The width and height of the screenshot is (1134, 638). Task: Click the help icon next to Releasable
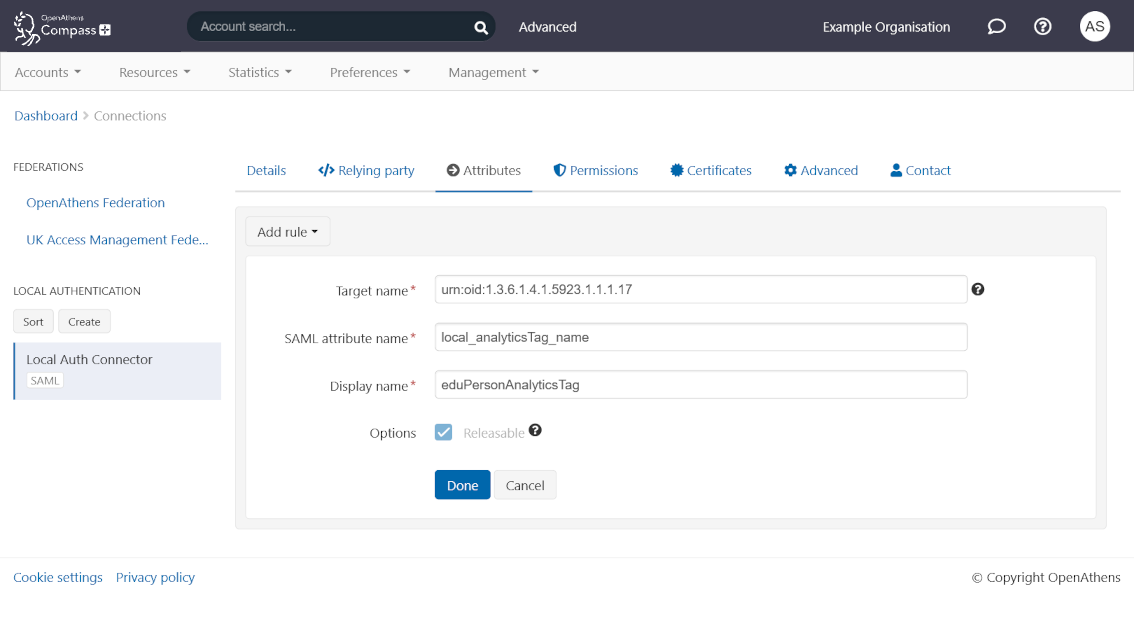(536, 431)
